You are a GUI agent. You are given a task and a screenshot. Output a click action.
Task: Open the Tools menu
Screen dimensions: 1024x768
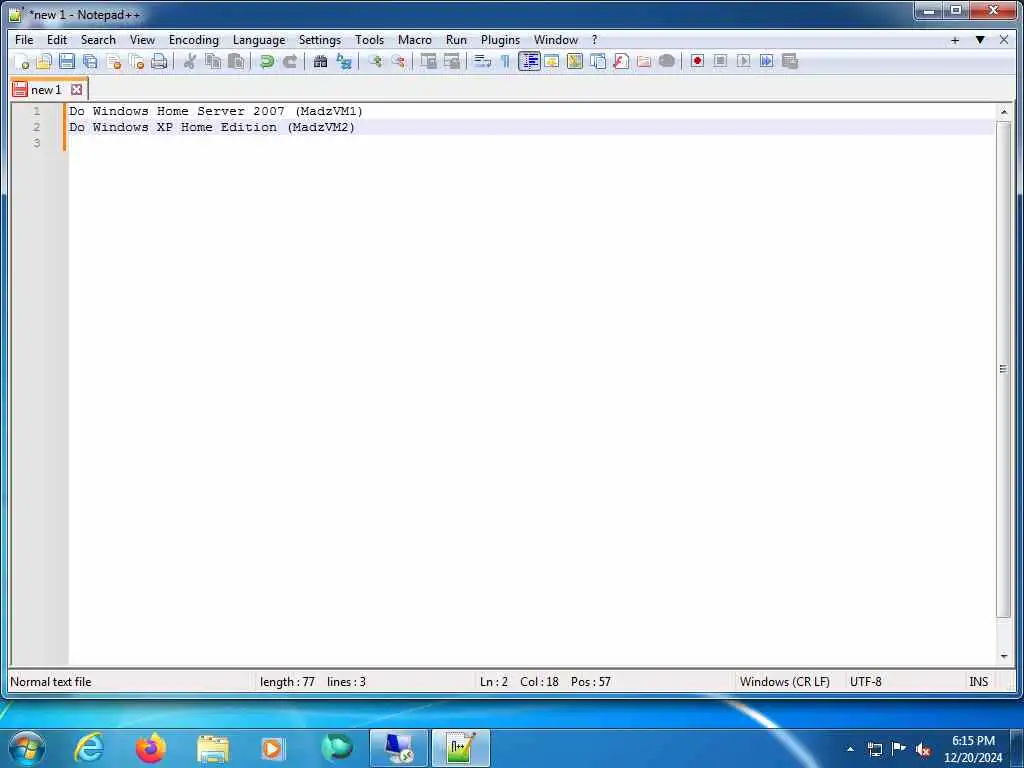click(x=369, y=40)
